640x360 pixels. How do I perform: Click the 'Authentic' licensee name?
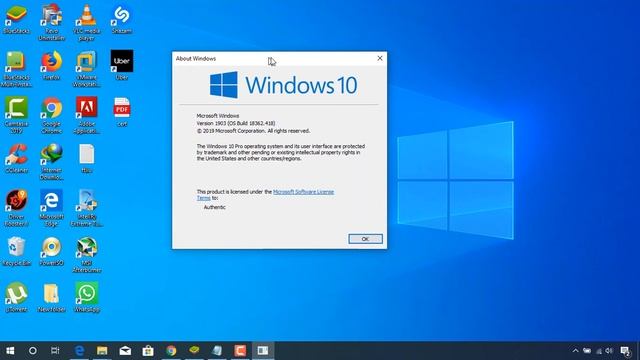click(x=215, y=207)
